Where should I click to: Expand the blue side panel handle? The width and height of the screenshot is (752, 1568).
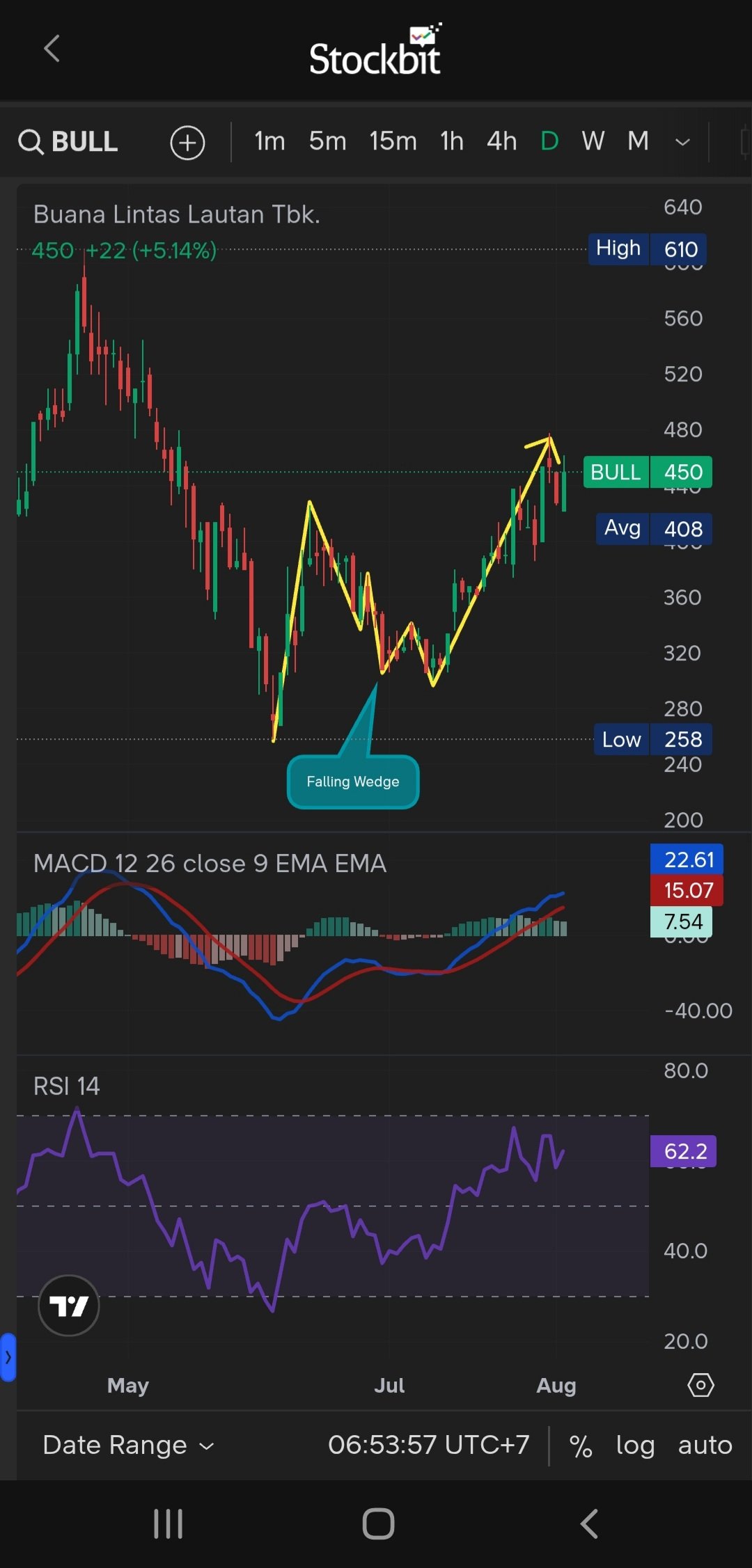[8, 1356]
